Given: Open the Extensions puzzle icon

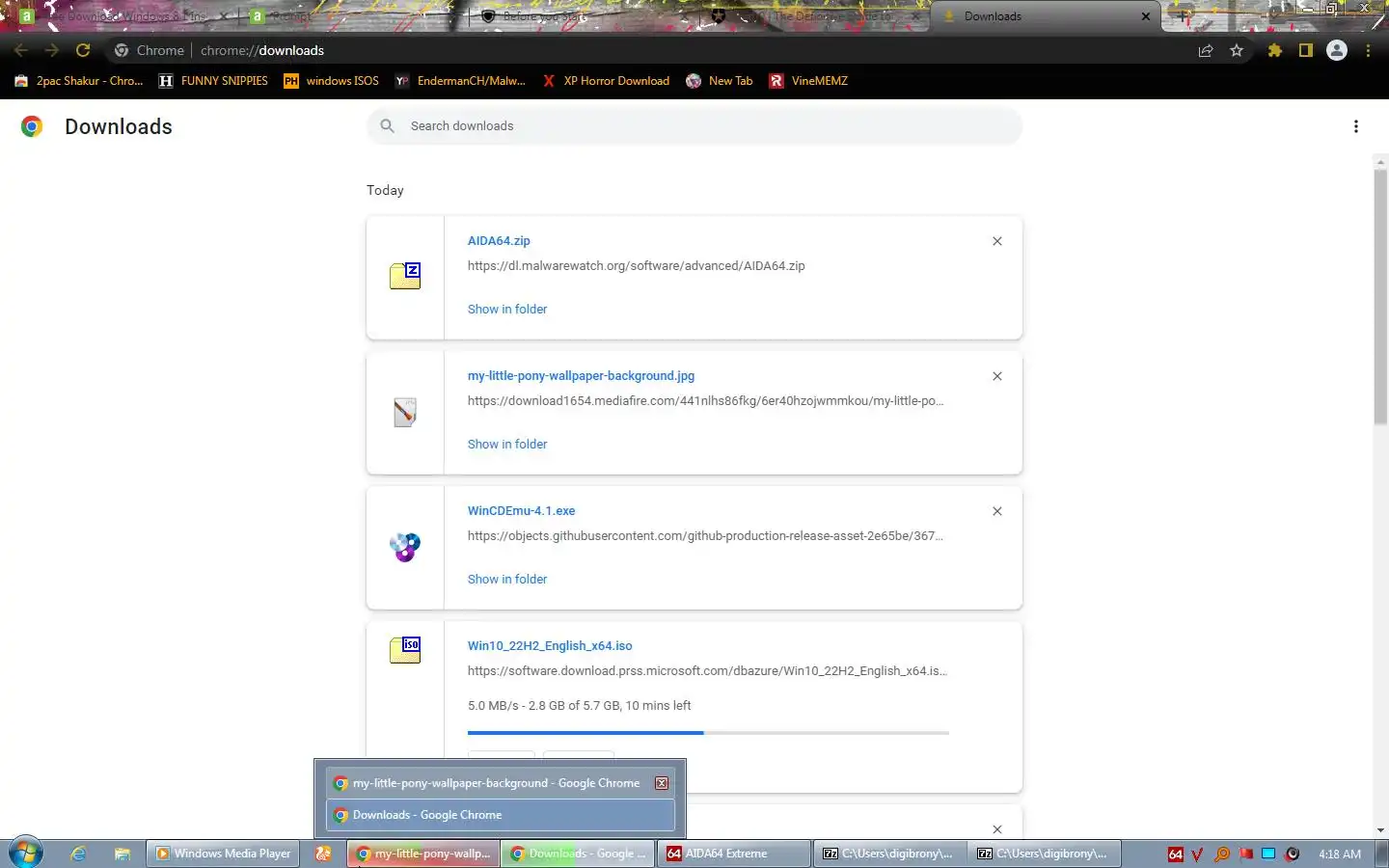Looking at the screenshot, I should pos(1275,51).
